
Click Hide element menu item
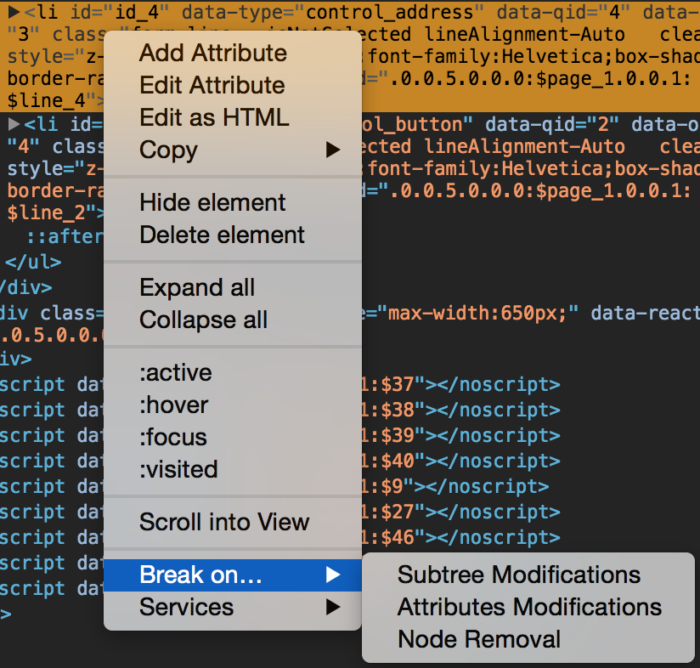[212, 202]
